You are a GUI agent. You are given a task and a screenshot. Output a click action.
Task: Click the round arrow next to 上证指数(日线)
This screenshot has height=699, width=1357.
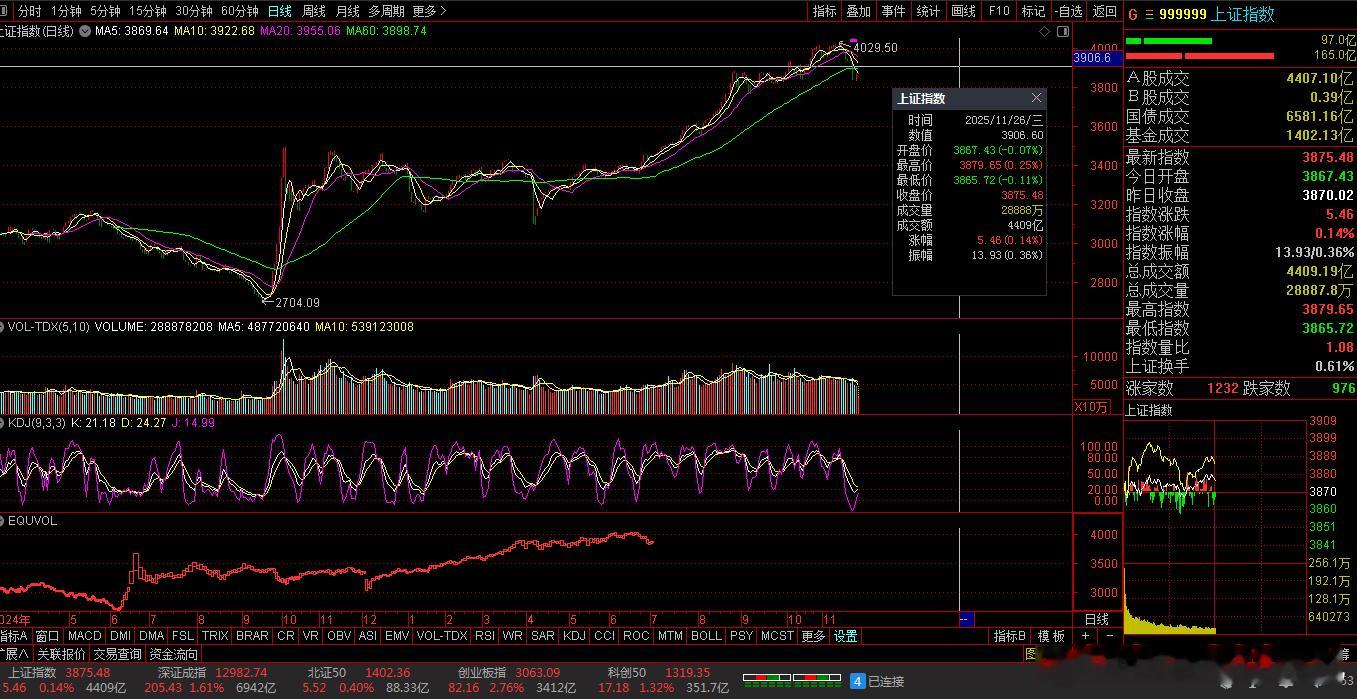click(x=84, y=31)
